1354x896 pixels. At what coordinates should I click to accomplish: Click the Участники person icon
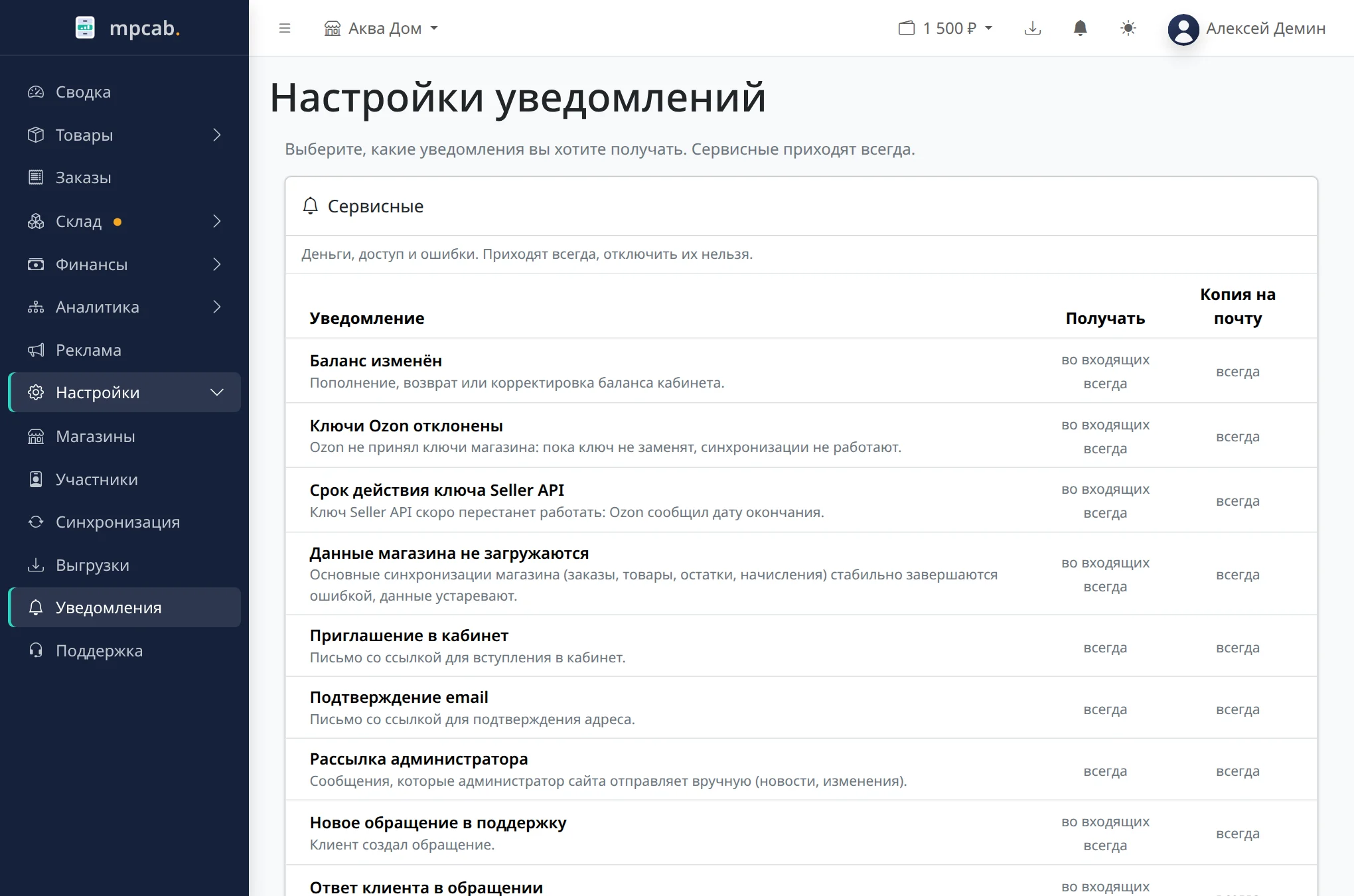pyautogui.click(x=36, y=479)
